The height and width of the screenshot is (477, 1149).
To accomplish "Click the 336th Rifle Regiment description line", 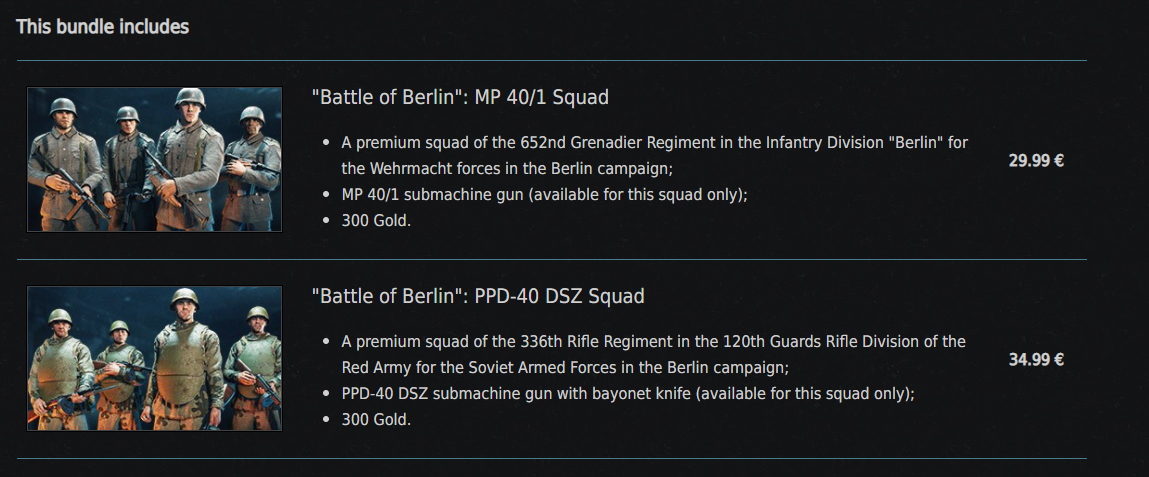I will 653,342.
